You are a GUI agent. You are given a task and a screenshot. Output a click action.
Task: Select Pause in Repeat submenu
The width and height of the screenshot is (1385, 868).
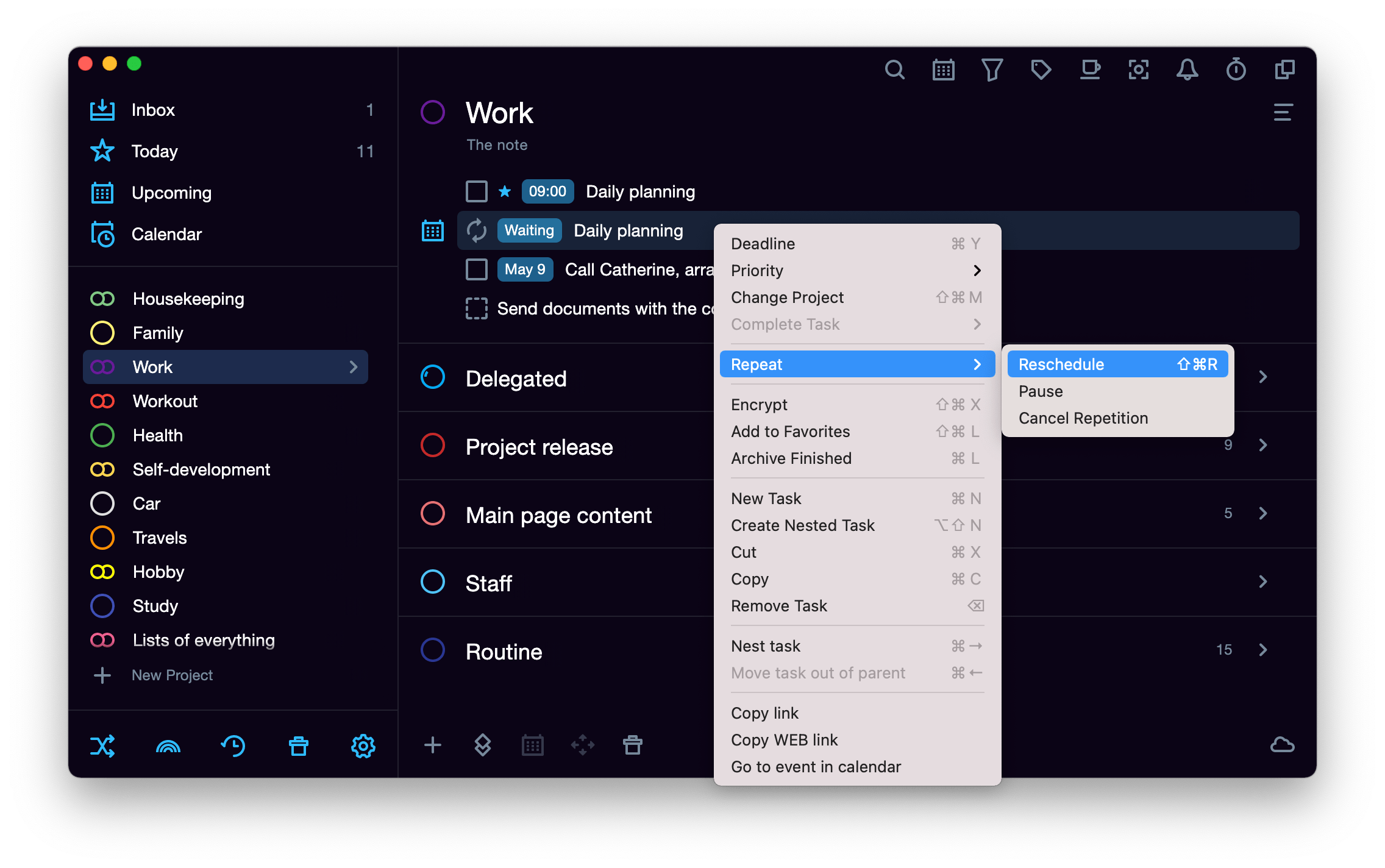1117,391
